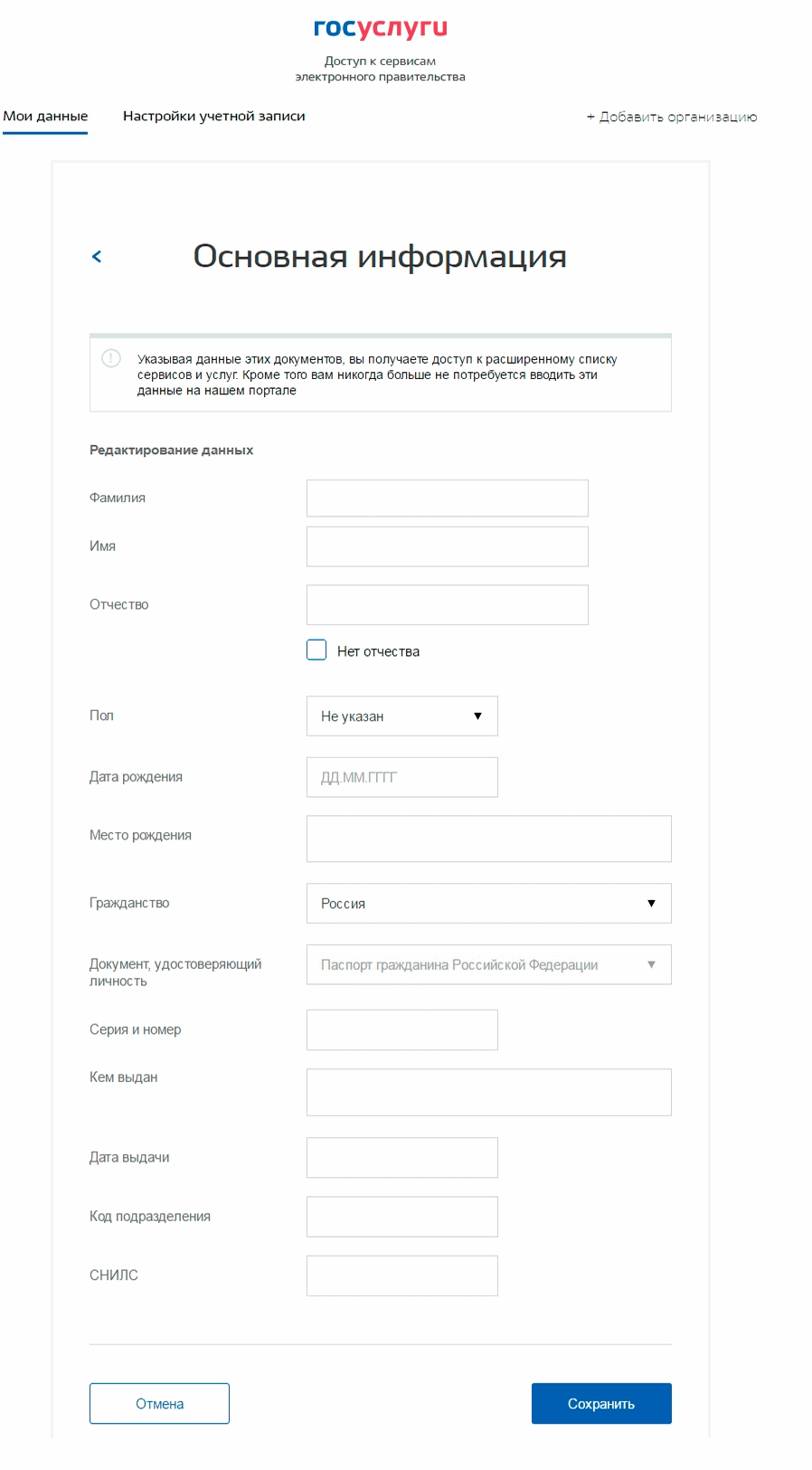
Task: Click the Дата рождения date field
Action: (402, 777)
